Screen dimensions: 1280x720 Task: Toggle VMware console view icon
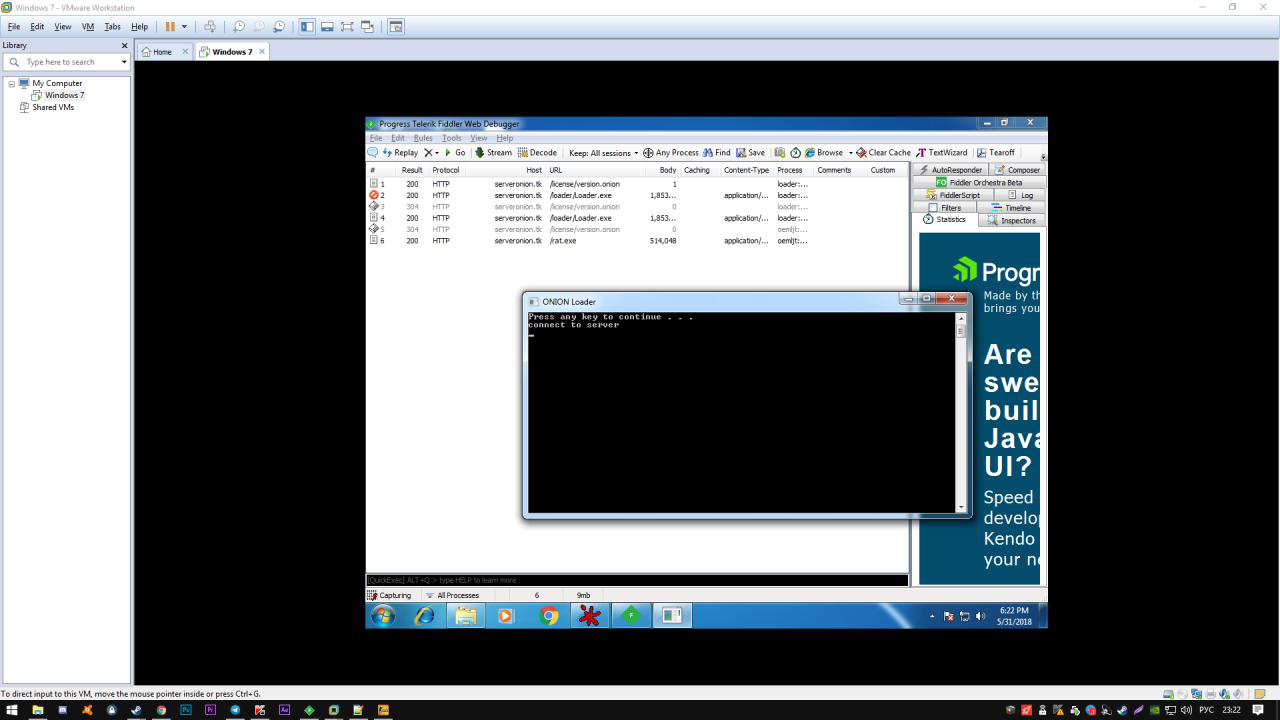click(396, 27)
